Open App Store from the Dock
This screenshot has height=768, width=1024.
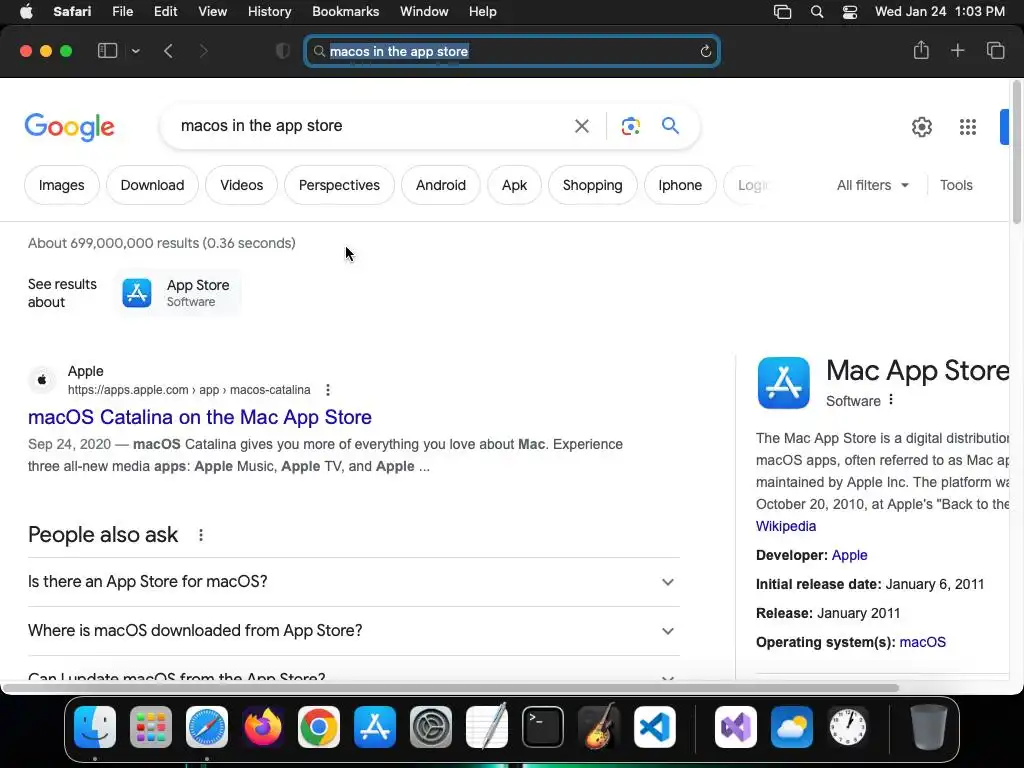pyautogui.click(x=375, y=727)
